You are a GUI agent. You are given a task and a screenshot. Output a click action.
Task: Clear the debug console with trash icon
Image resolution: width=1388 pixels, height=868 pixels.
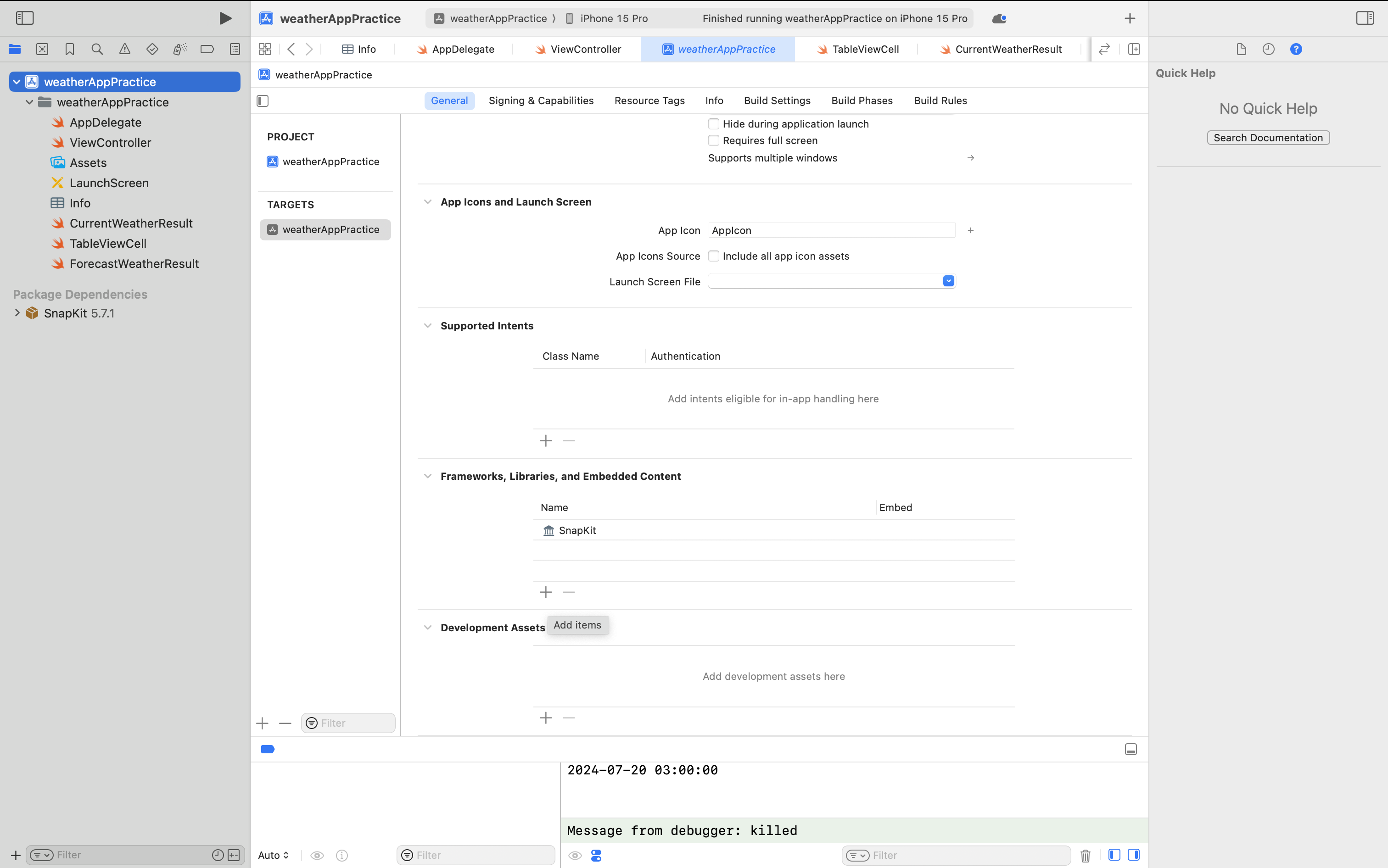pos(1086,855)
